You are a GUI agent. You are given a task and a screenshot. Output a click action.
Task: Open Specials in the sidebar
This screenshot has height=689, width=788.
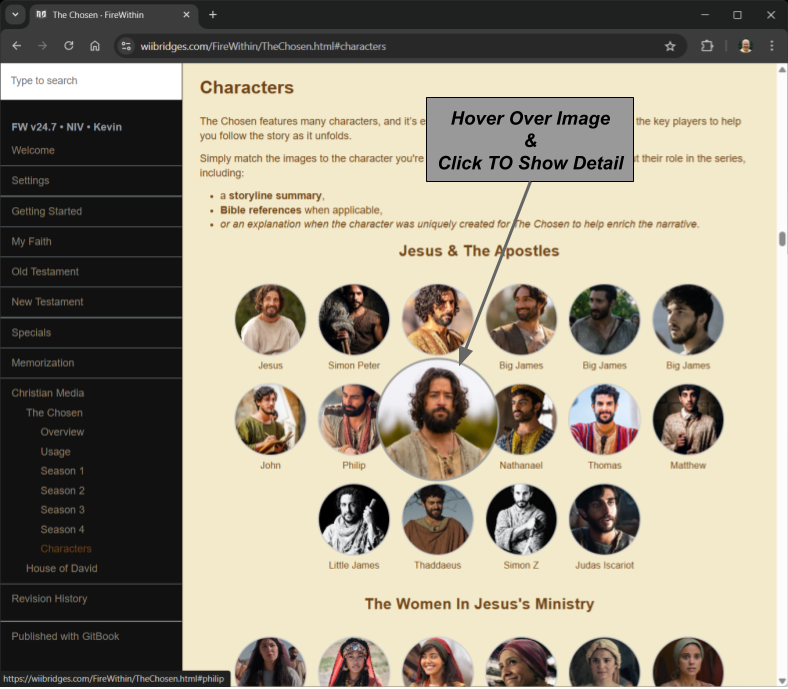click(x=31, y=333)
